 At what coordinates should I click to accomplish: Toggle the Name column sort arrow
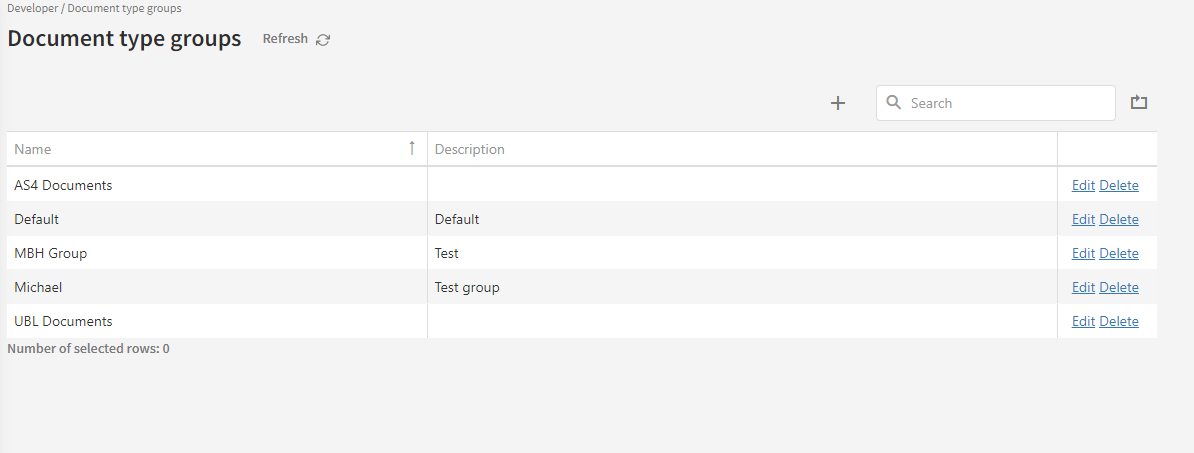[411, 148]
